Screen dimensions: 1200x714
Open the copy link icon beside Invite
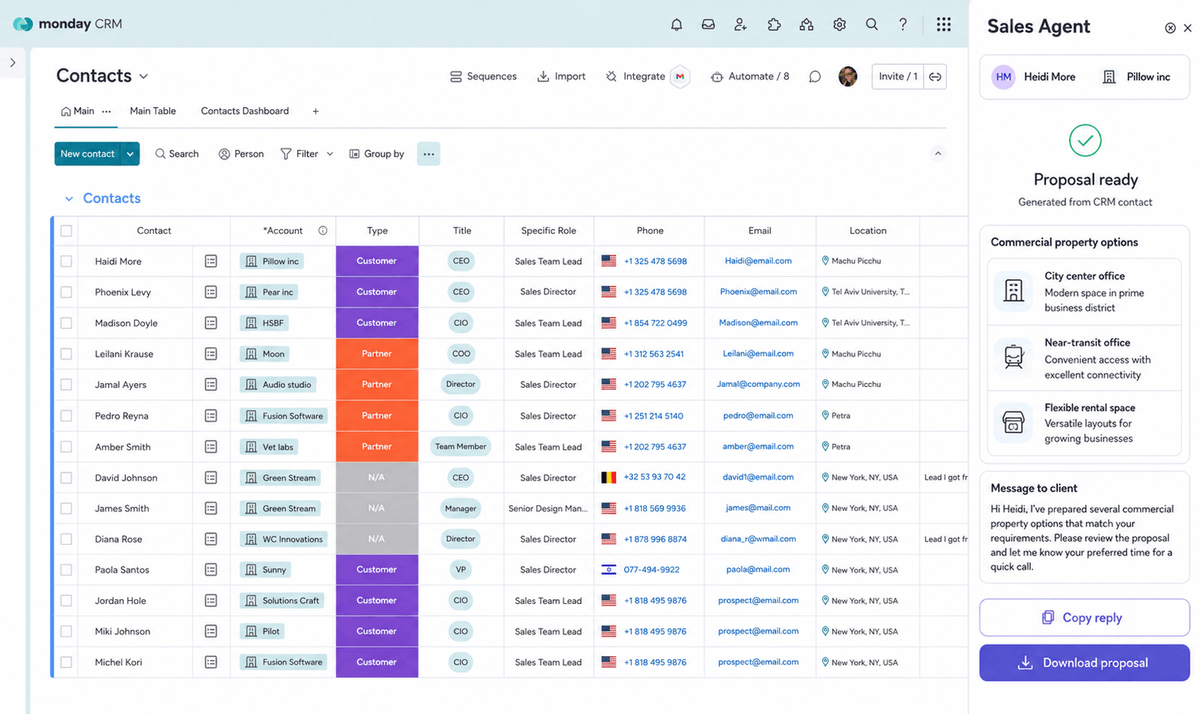pyautogui.click(x=935, y=76)
